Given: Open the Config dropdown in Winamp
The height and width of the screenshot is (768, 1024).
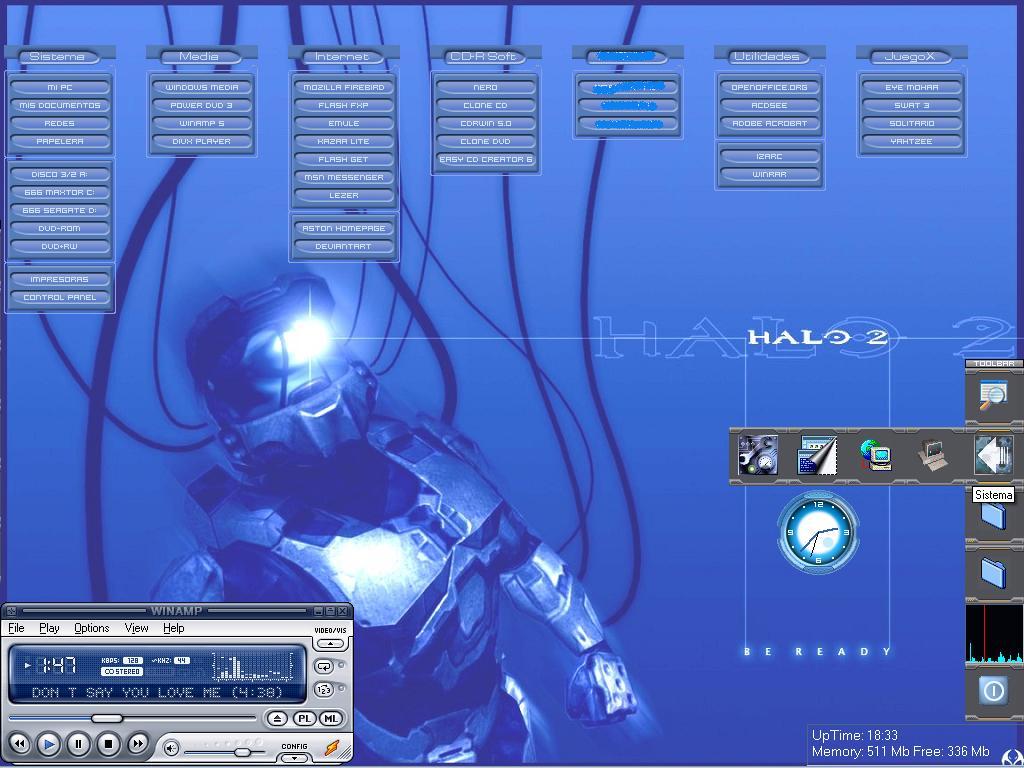Looking at the screenshot, I should click(x=295, y=758).
